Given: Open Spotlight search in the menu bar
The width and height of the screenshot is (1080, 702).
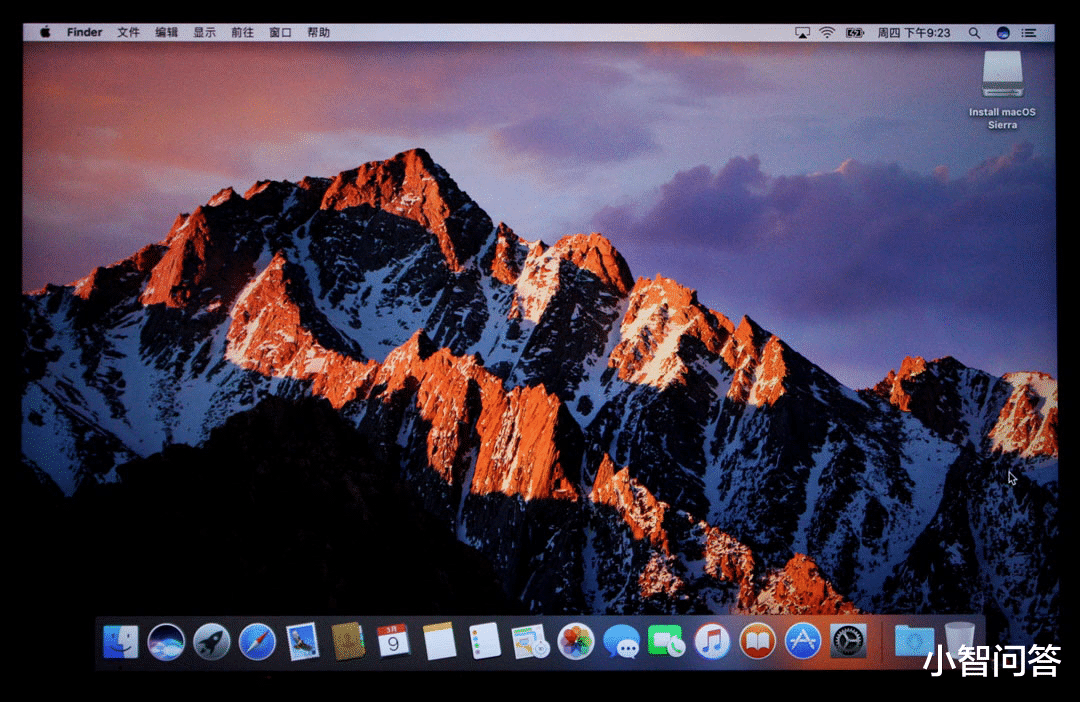Looking at the screenshot, I should [974, 32].
